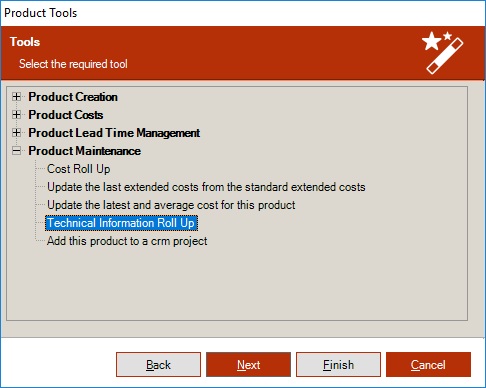This screenshot has width=486, height=388.
Task: Select Product Lead Time Management label
Action: (x=114, y=133)
